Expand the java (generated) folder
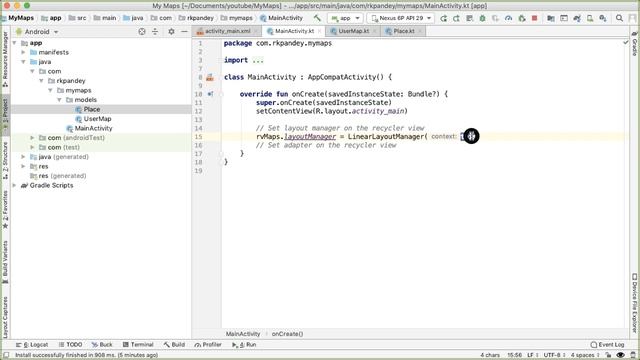Screen dimensions: 640x360 click(x=24, y=157)
